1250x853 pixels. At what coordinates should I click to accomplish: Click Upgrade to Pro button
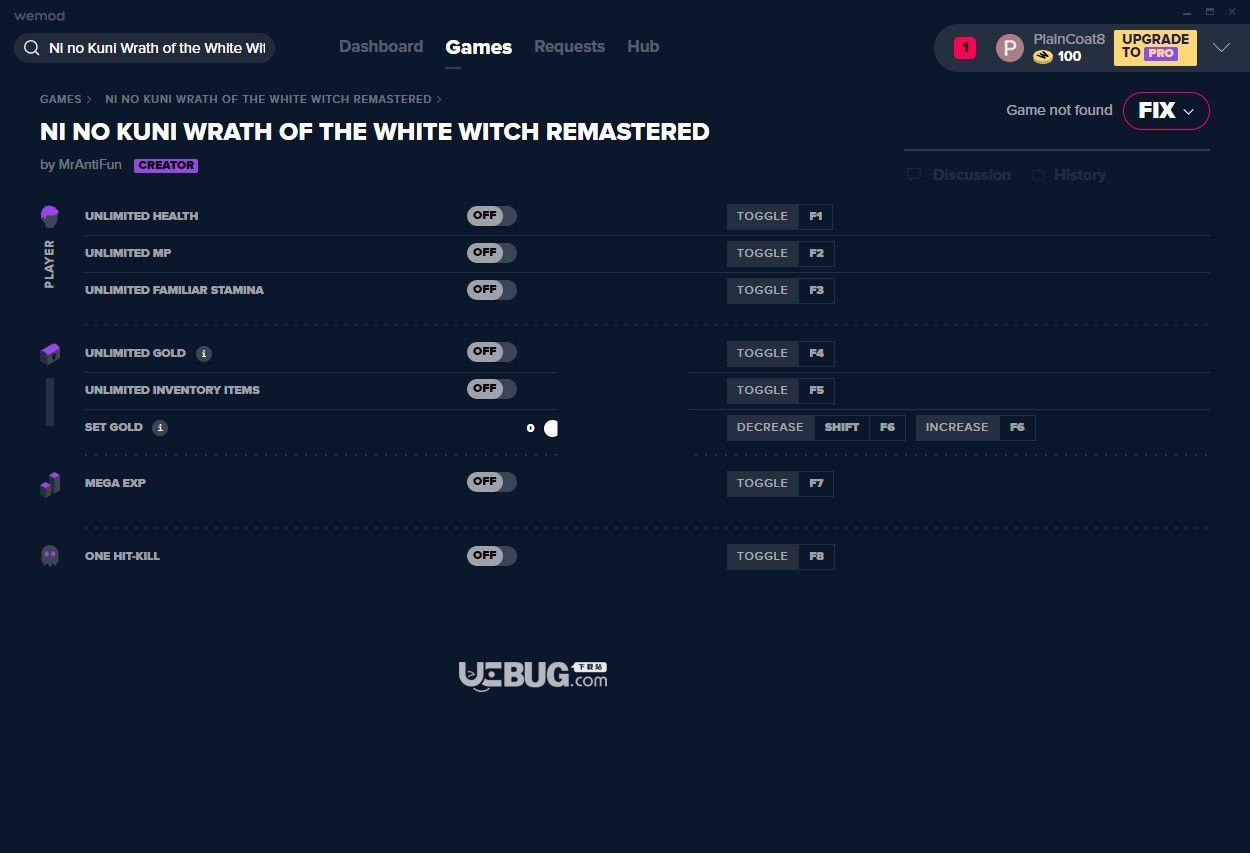(x=1155, y=47)
